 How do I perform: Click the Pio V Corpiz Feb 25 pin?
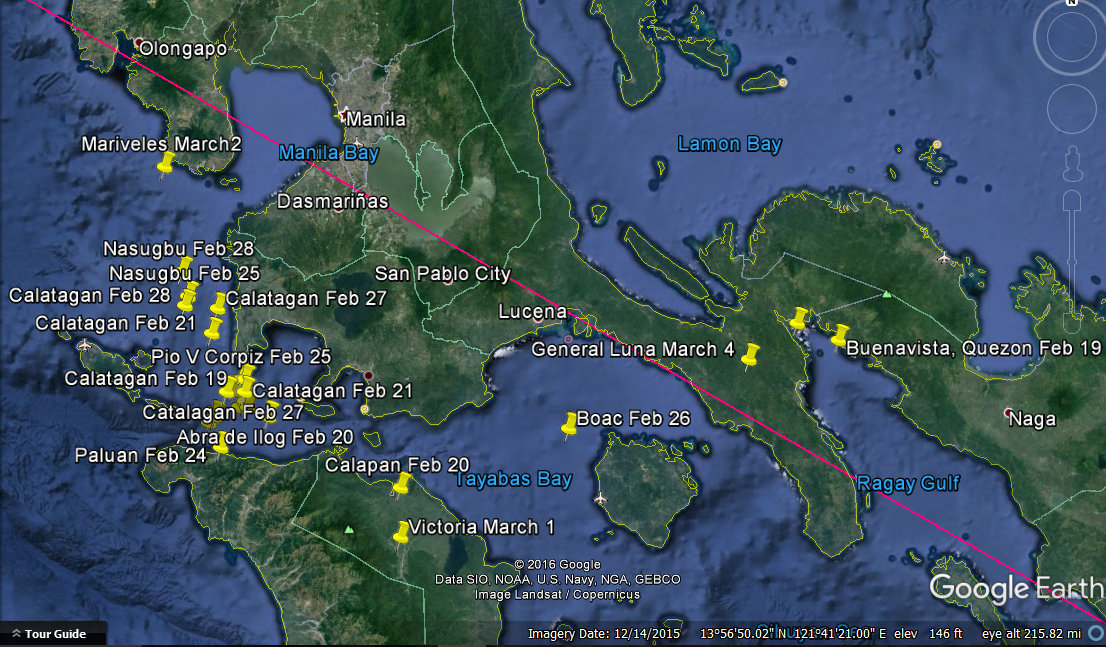click(x=246, y=372)
